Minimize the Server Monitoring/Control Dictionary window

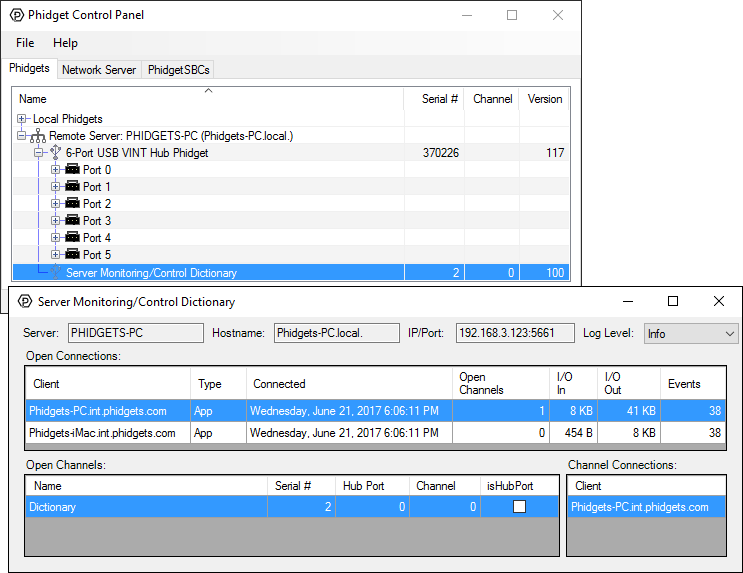click(x=628, y=301)
